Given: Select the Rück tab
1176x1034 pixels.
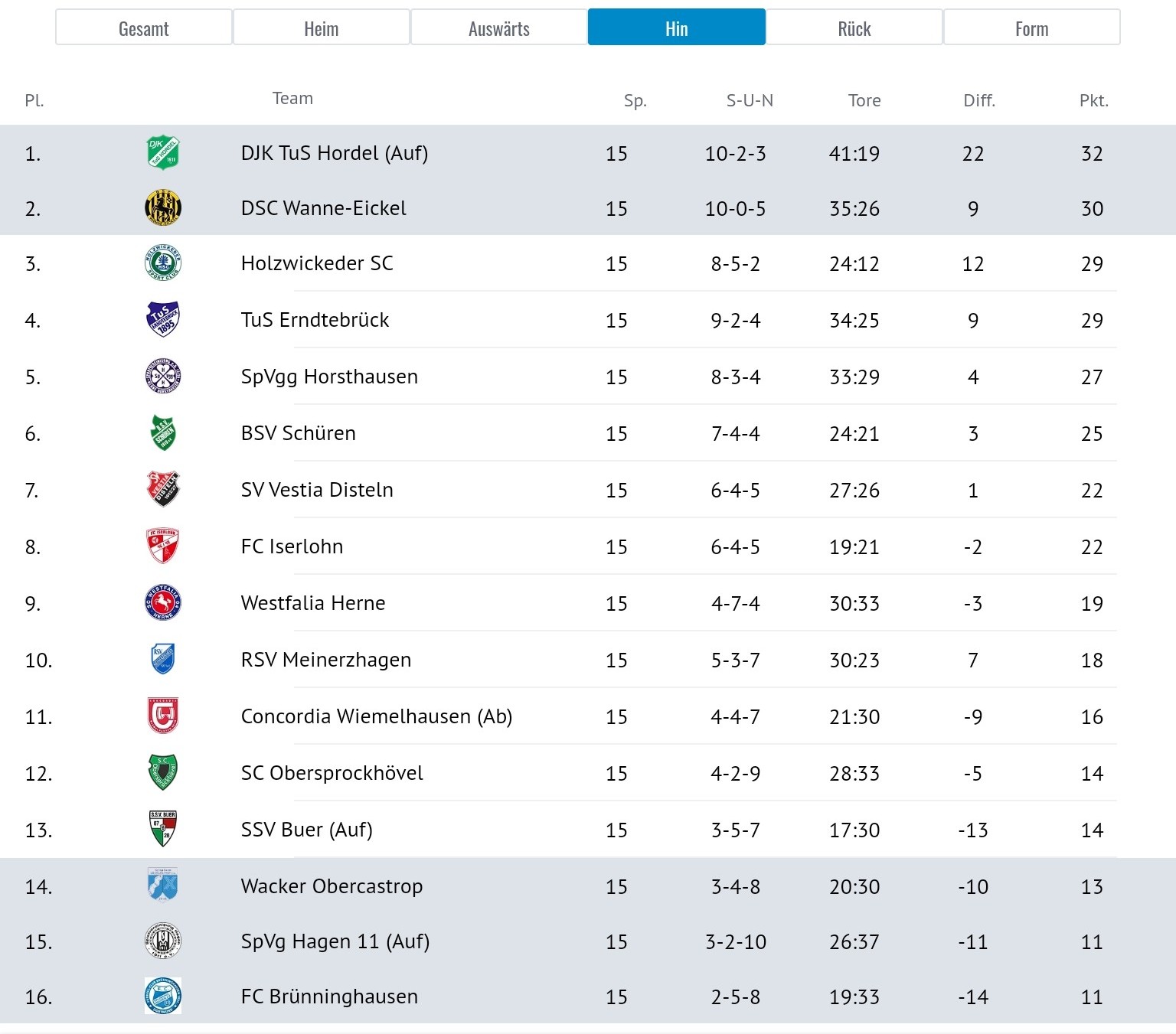Looking at the screenshot, I should (x=854, y=28).
